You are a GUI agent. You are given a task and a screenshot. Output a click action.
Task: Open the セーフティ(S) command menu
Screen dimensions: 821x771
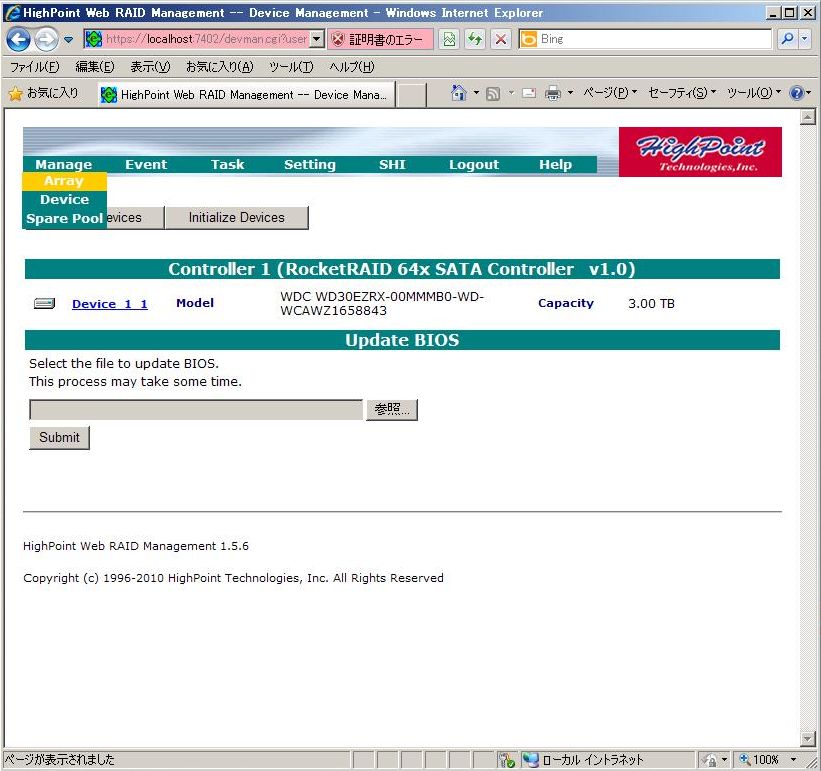tap(682, 93)
